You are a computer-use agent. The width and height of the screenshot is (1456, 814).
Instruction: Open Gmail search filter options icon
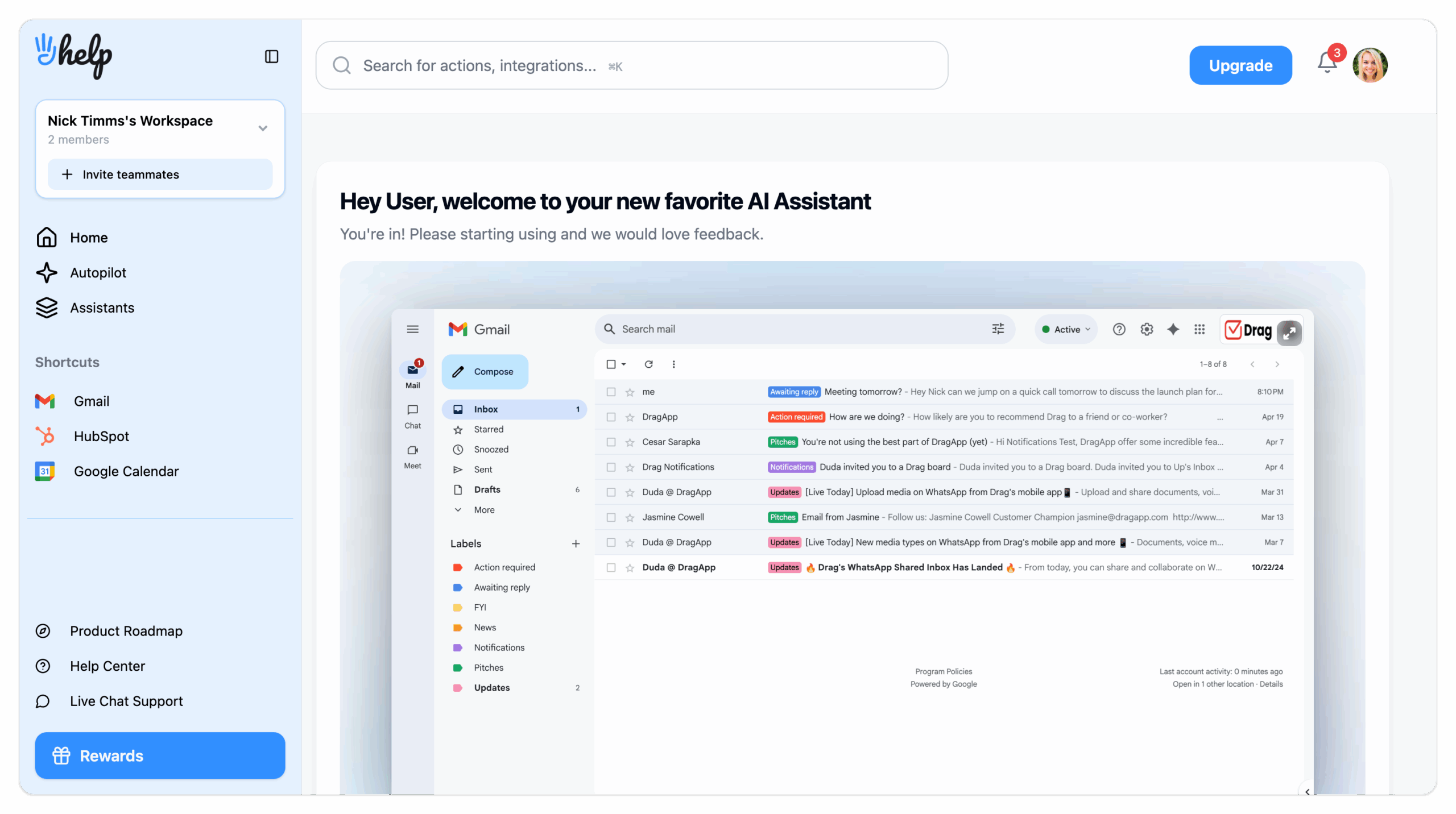tap(998, 329)
